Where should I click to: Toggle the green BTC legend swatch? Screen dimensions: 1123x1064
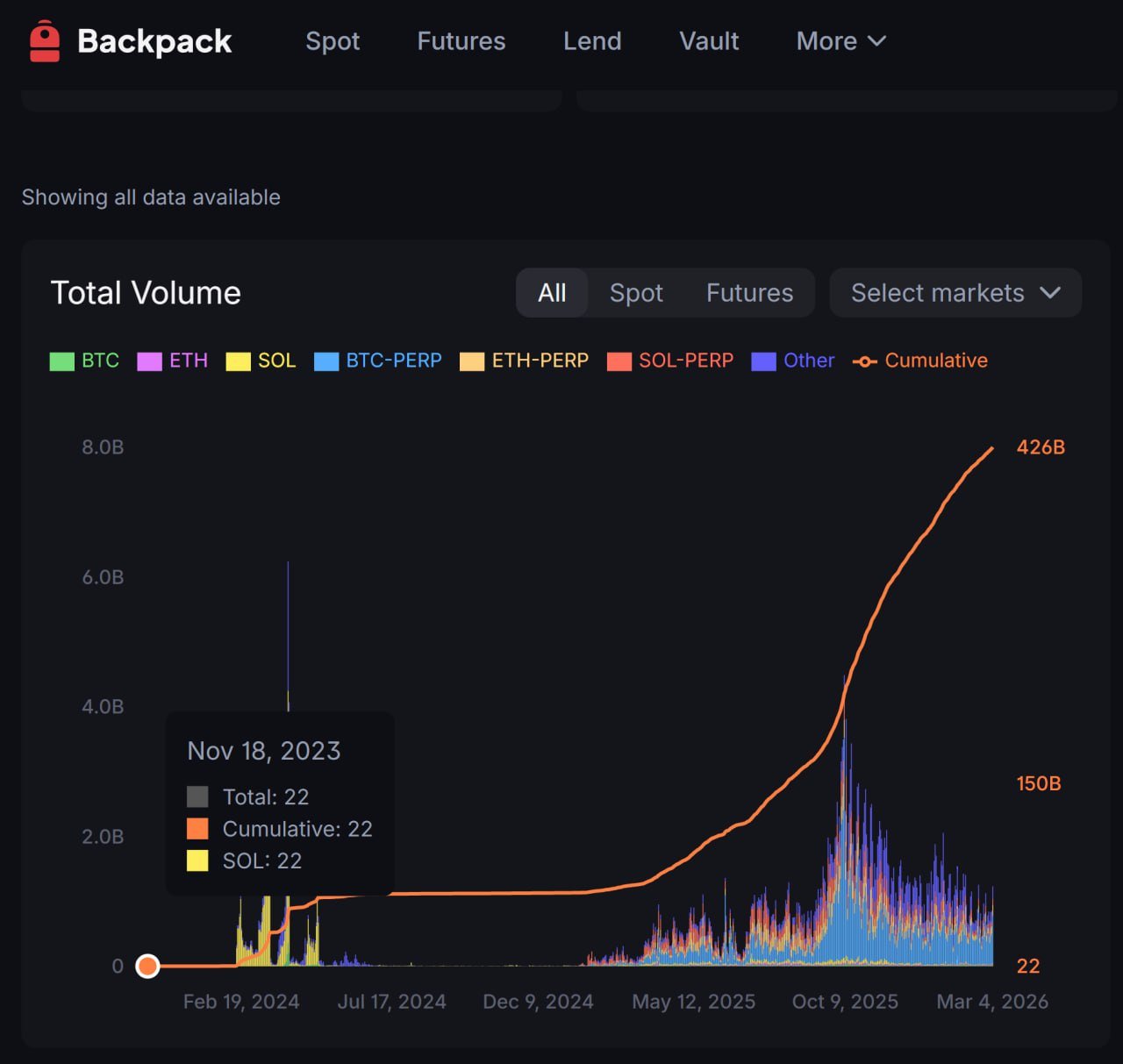click(x=61, y=361)
